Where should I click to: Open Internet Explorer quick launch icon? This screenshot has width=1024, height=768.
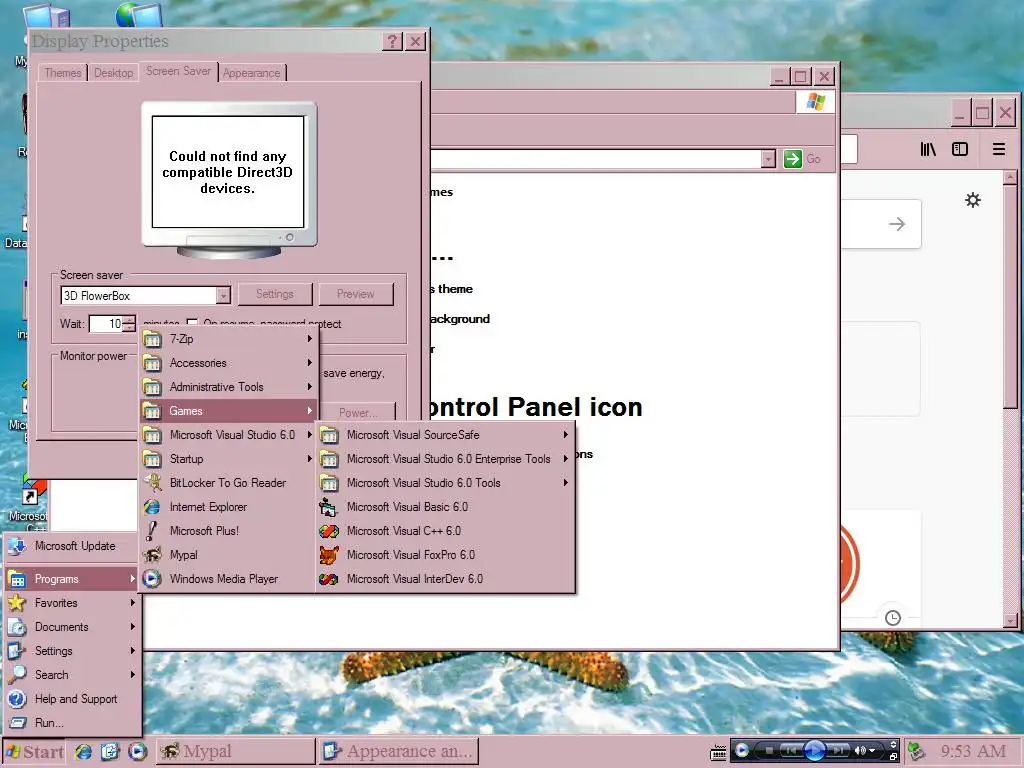pyautogui.click(x=84, y=752)
